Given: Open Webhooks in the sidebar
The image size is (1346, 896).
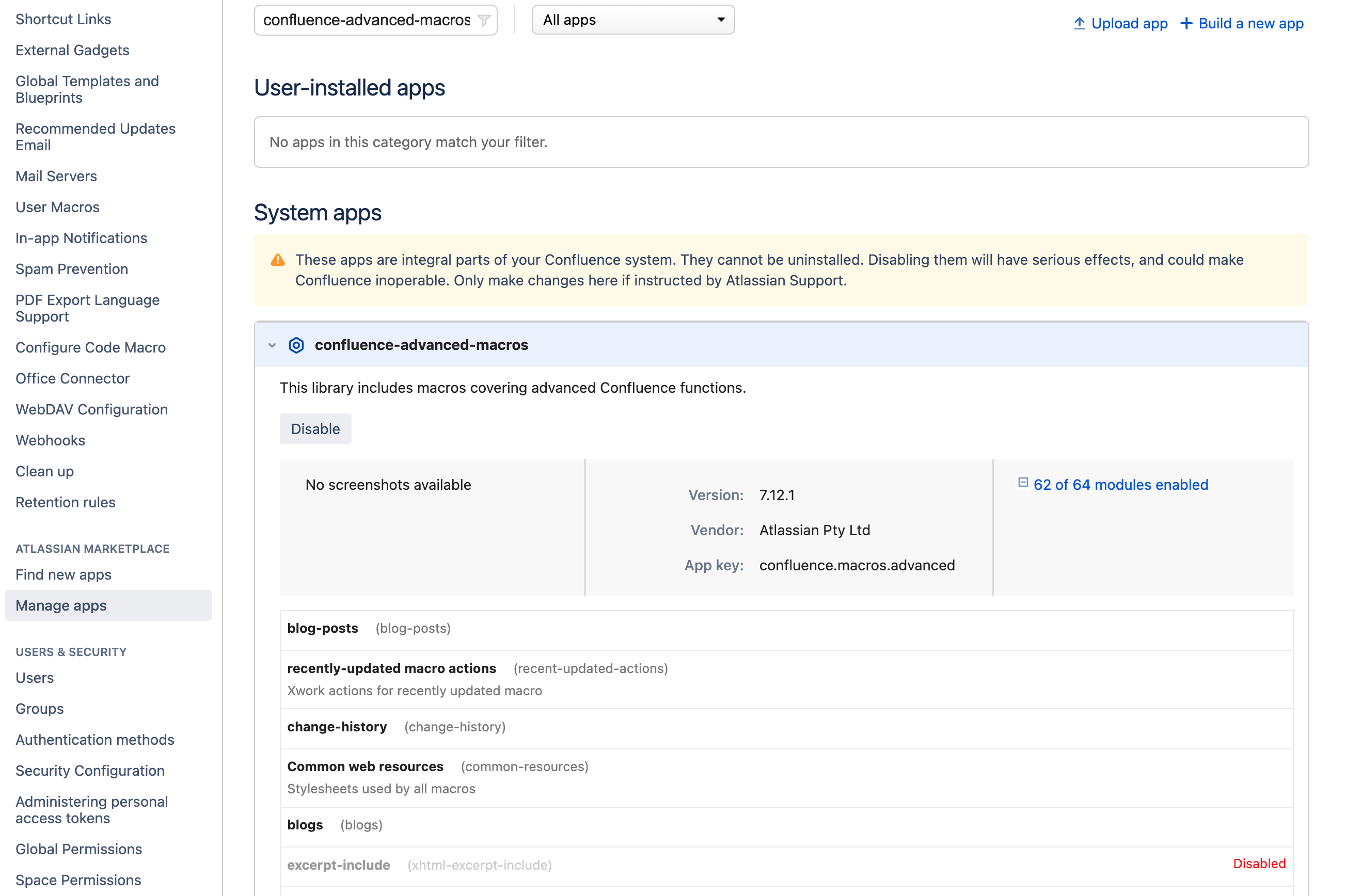Looking at the screenshot, I should coord(50,440).
